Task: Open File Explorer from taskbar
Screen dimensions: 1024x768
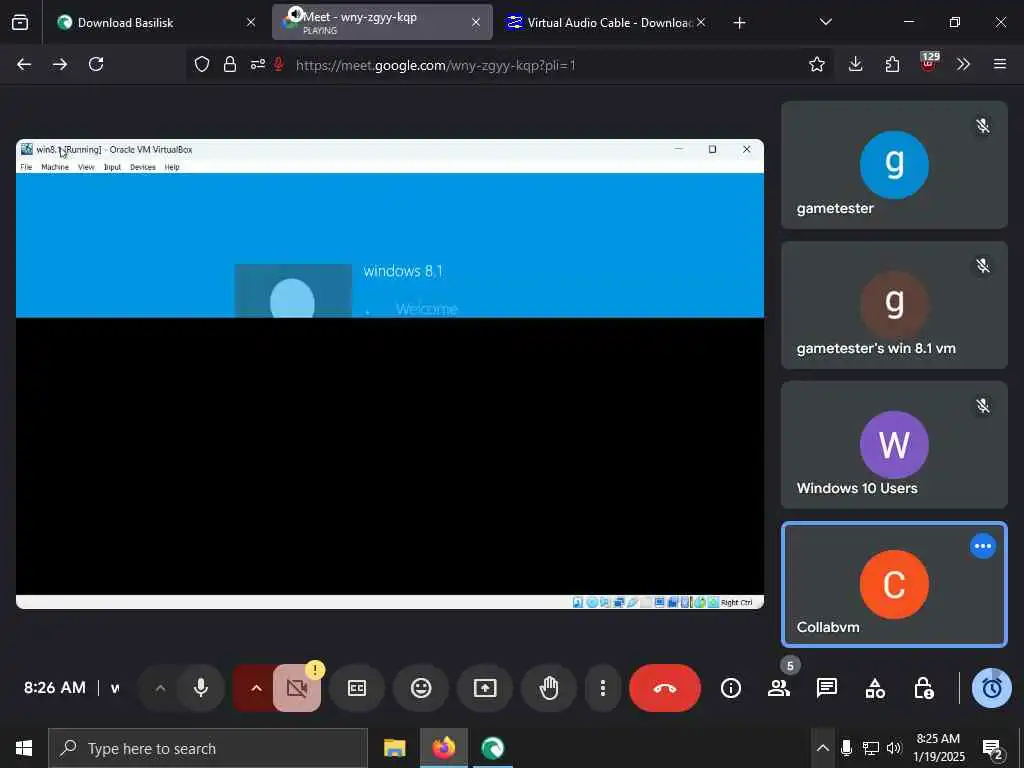Action: coord(394,748)
